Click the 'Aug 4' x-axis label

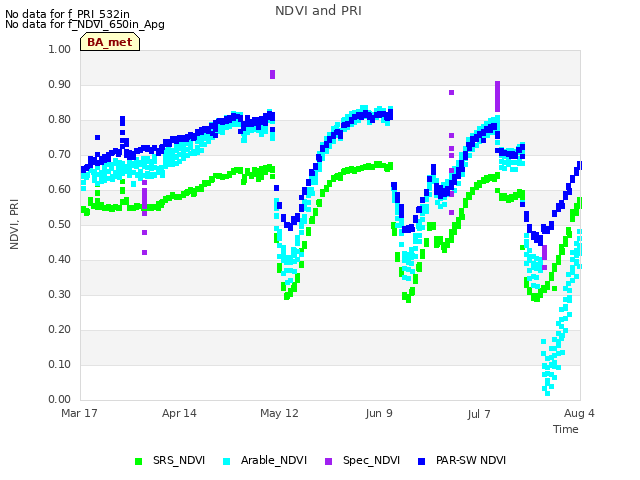tap(579, 413)
